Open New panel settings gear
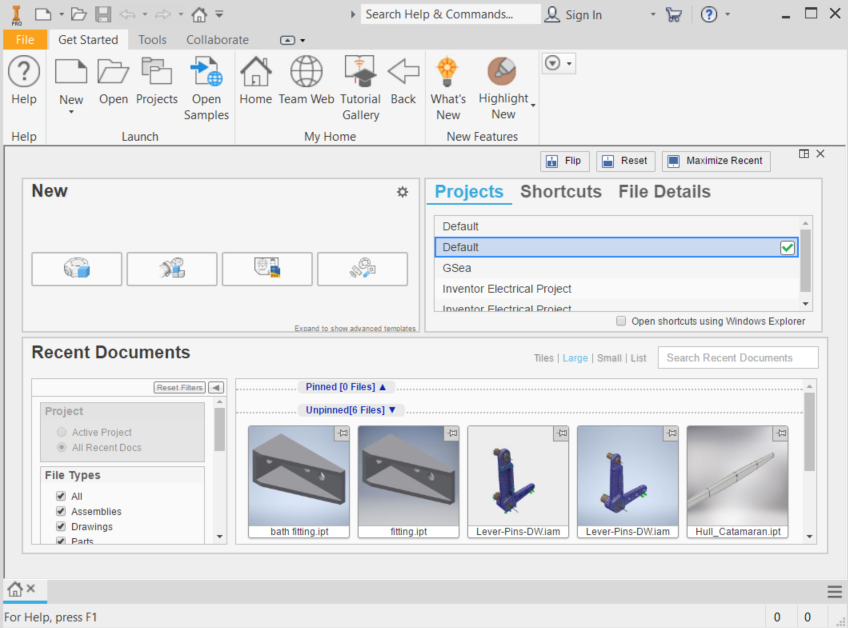Image resolution: width=848 pixels, height=628 pixels. 402,192
